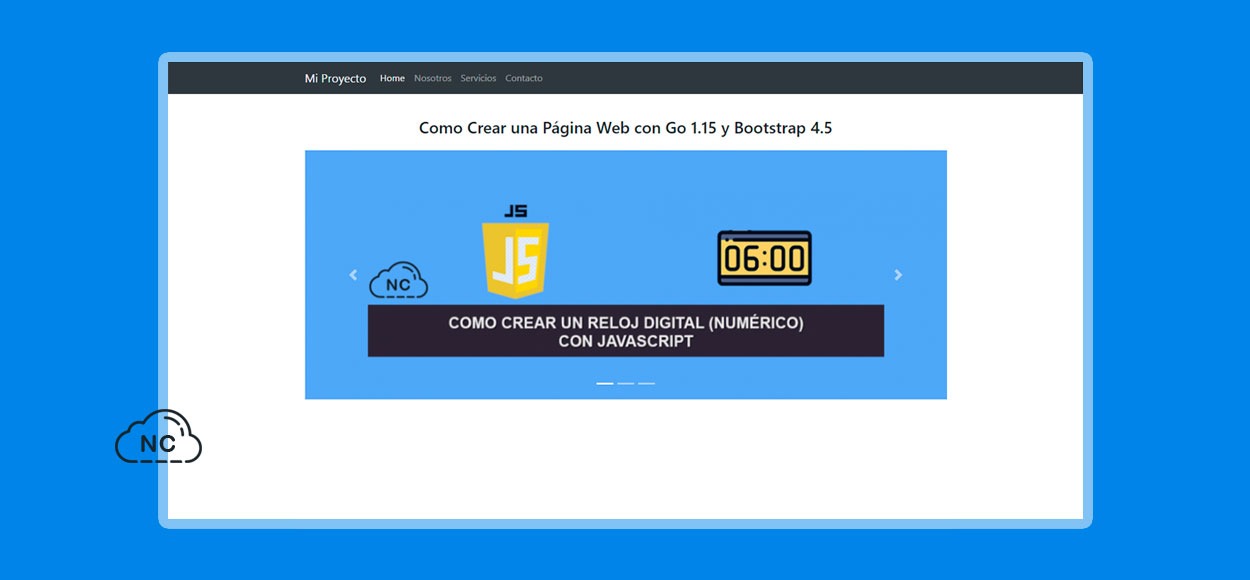Click the heading 'Como Crear una Página Web con Go 1.15'
The image size is (1250, 580).
tap(626, 128)
